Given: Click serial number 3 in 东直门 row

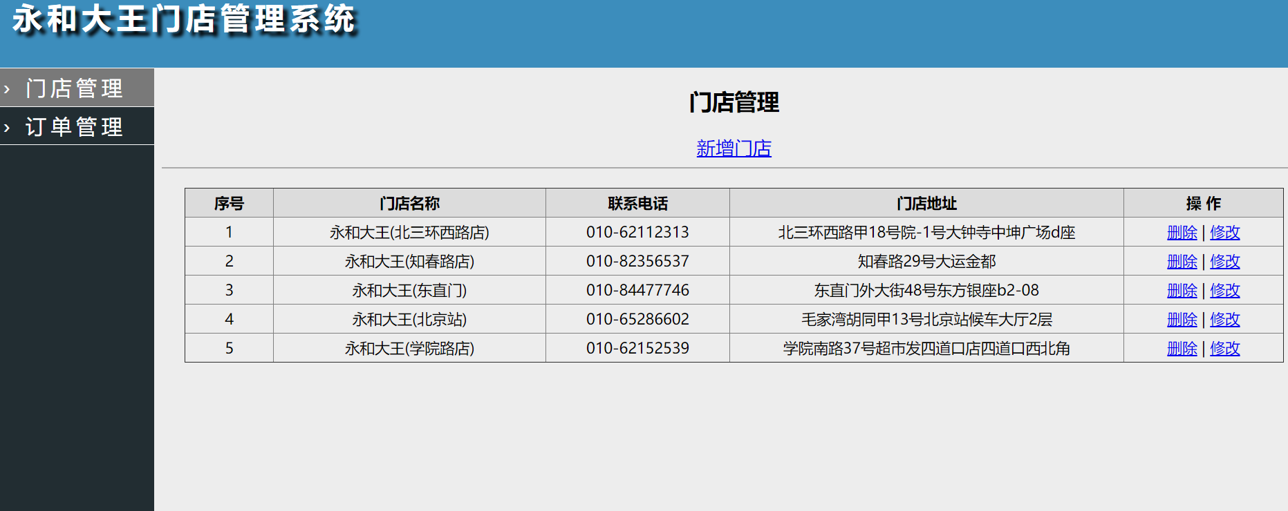Looking at the screenshot, I should click(229, 290).
